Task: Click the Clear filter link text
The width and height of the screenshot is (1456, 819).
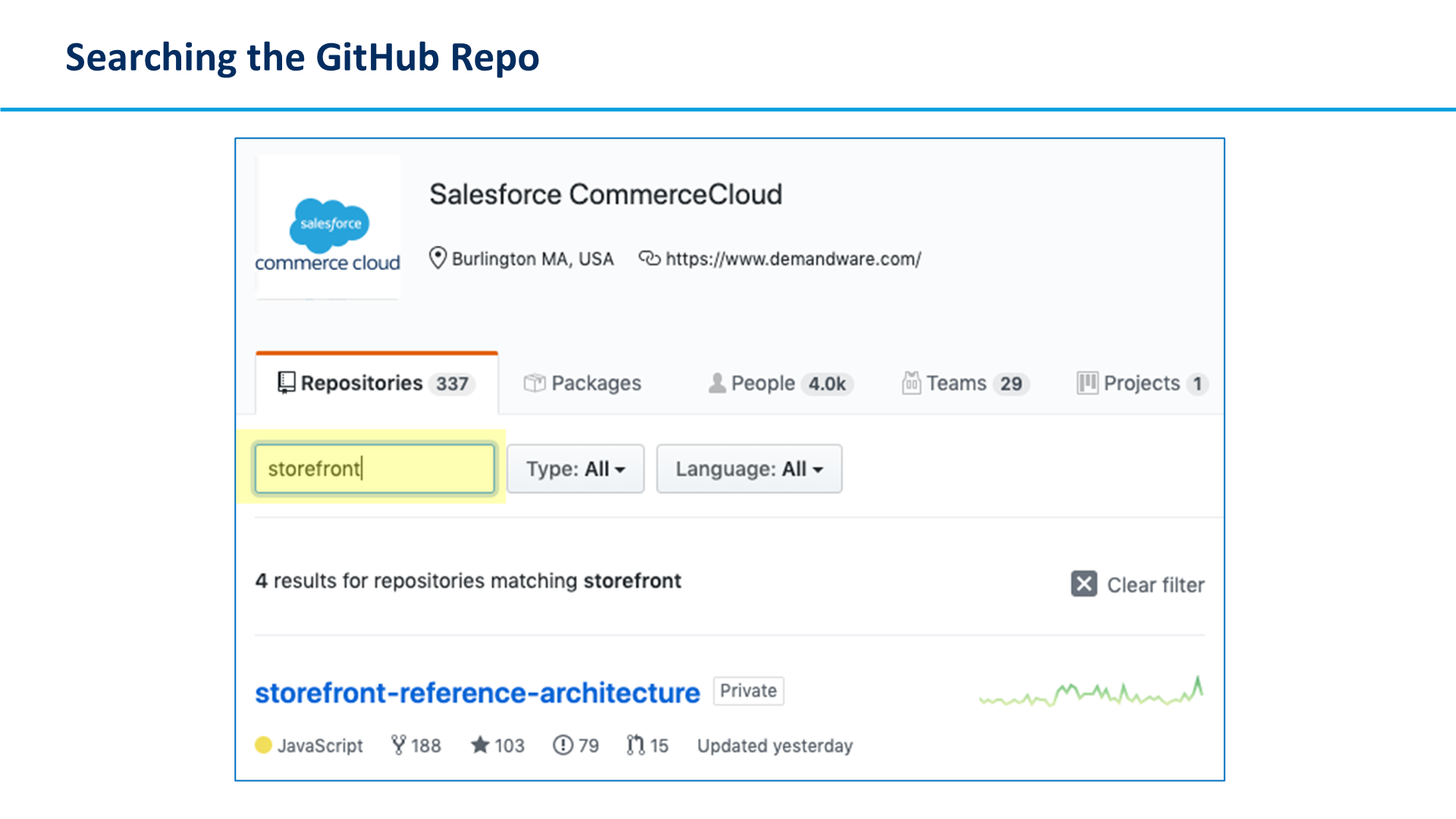Action: click(x=1156, y=585)
